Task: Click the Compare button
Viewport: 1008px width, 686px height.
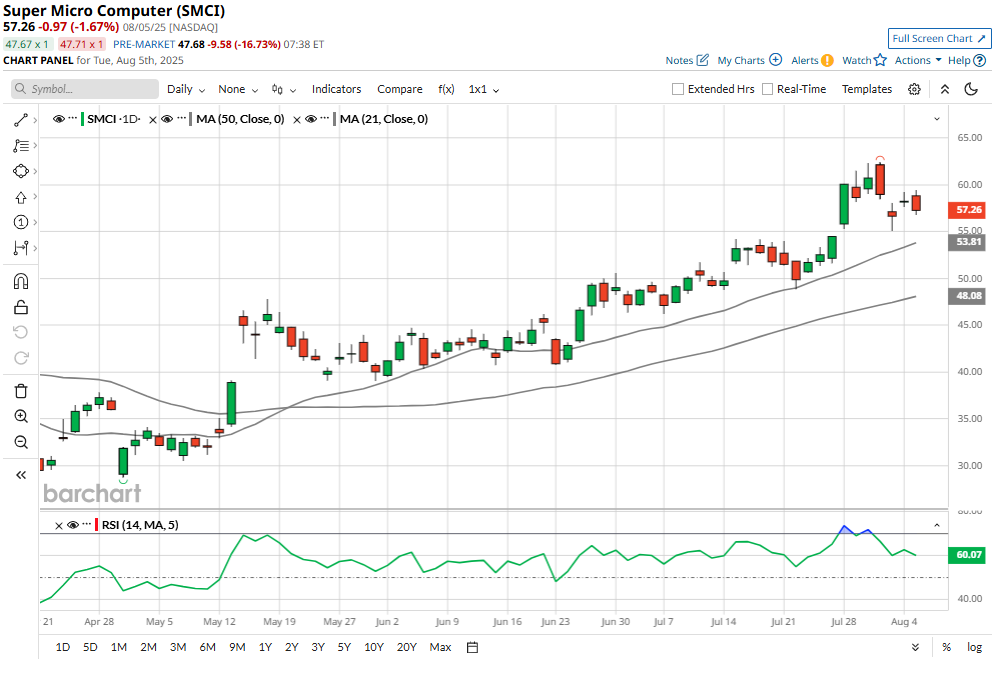Action: tap(400, 89)
